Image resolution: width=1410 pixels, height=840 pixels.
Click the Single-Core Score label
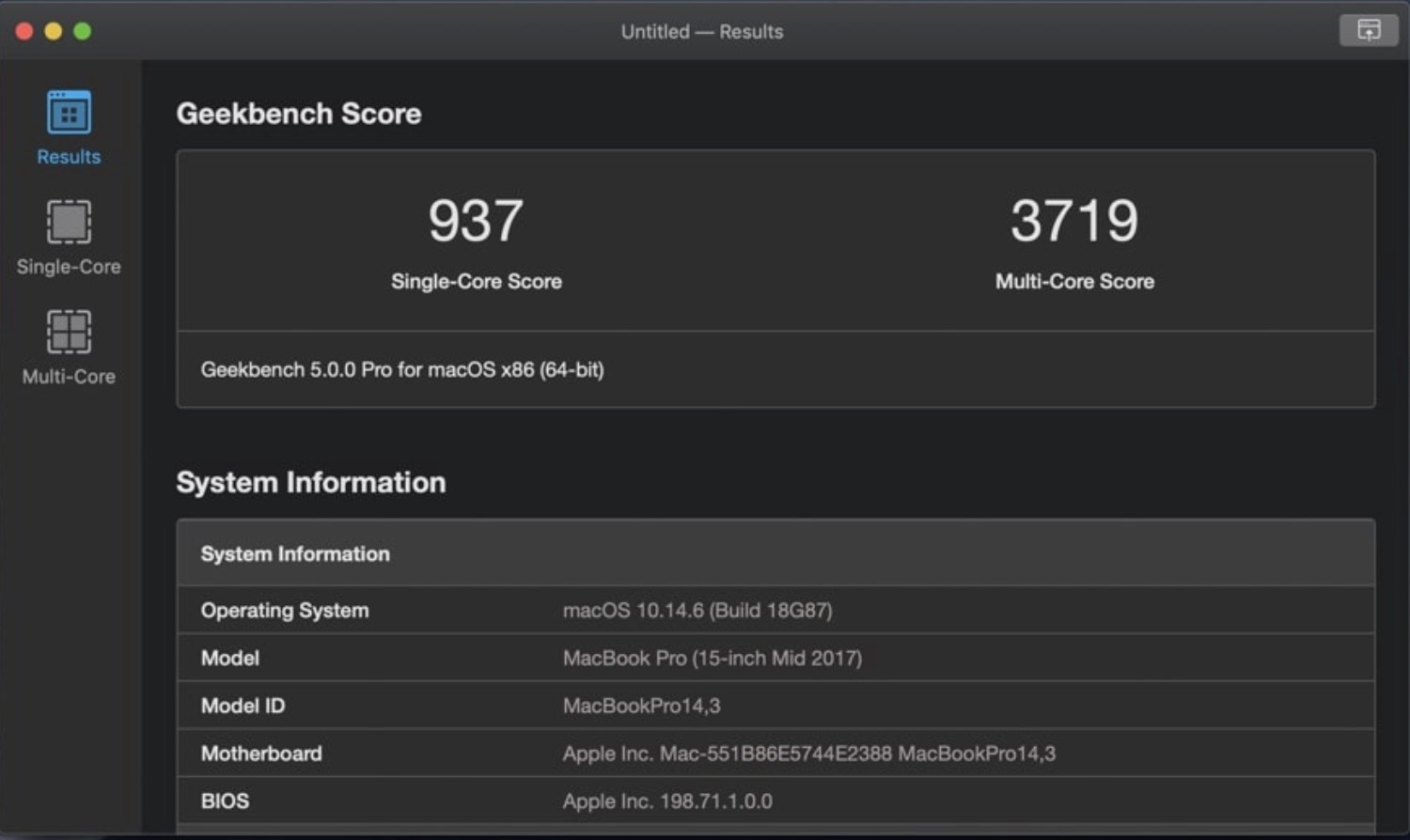(x=477, y=281)
